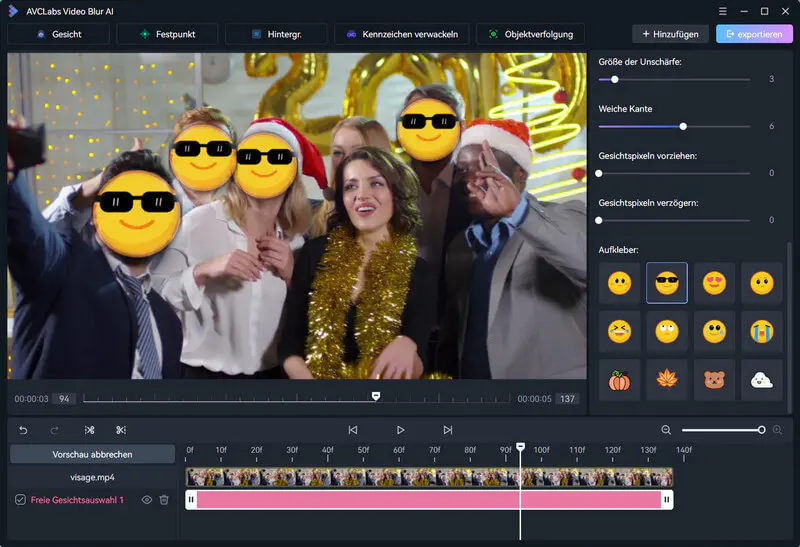This screenshot has width=800, height=547.
Task: Zoom in the timeline
Action: tap(777, 430)
